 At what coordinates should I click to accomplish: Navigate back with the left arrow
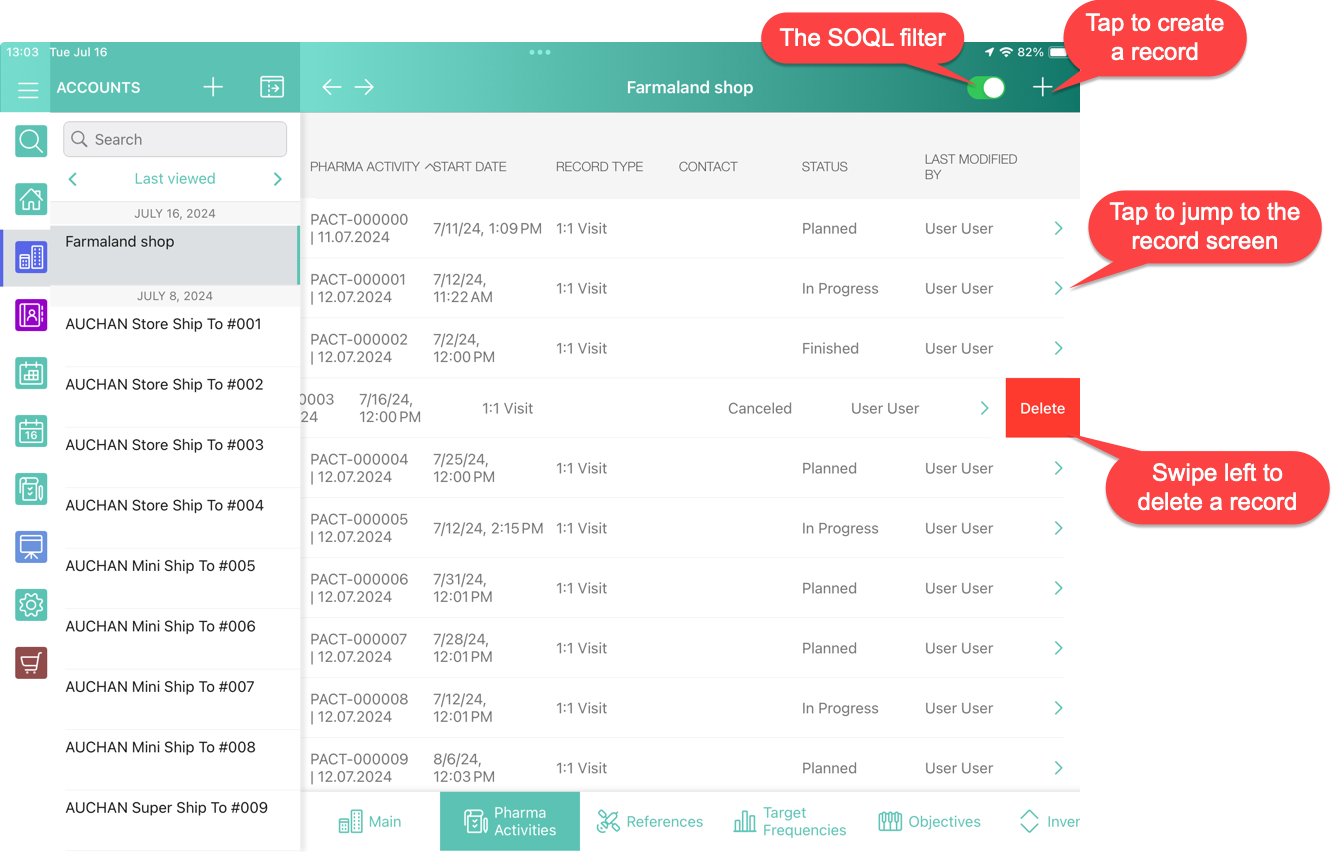click(x=332, y=88)
